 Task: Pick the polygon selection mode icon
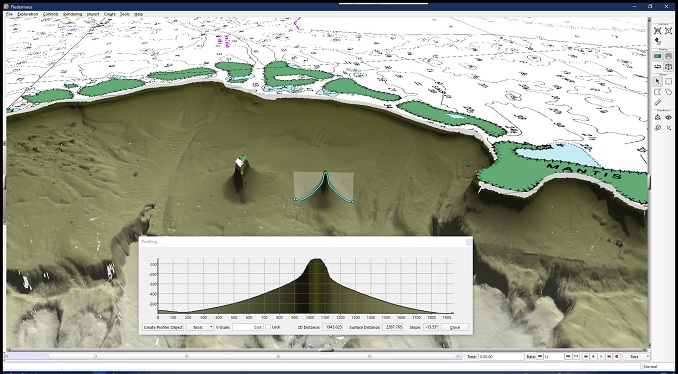(658, 92)
